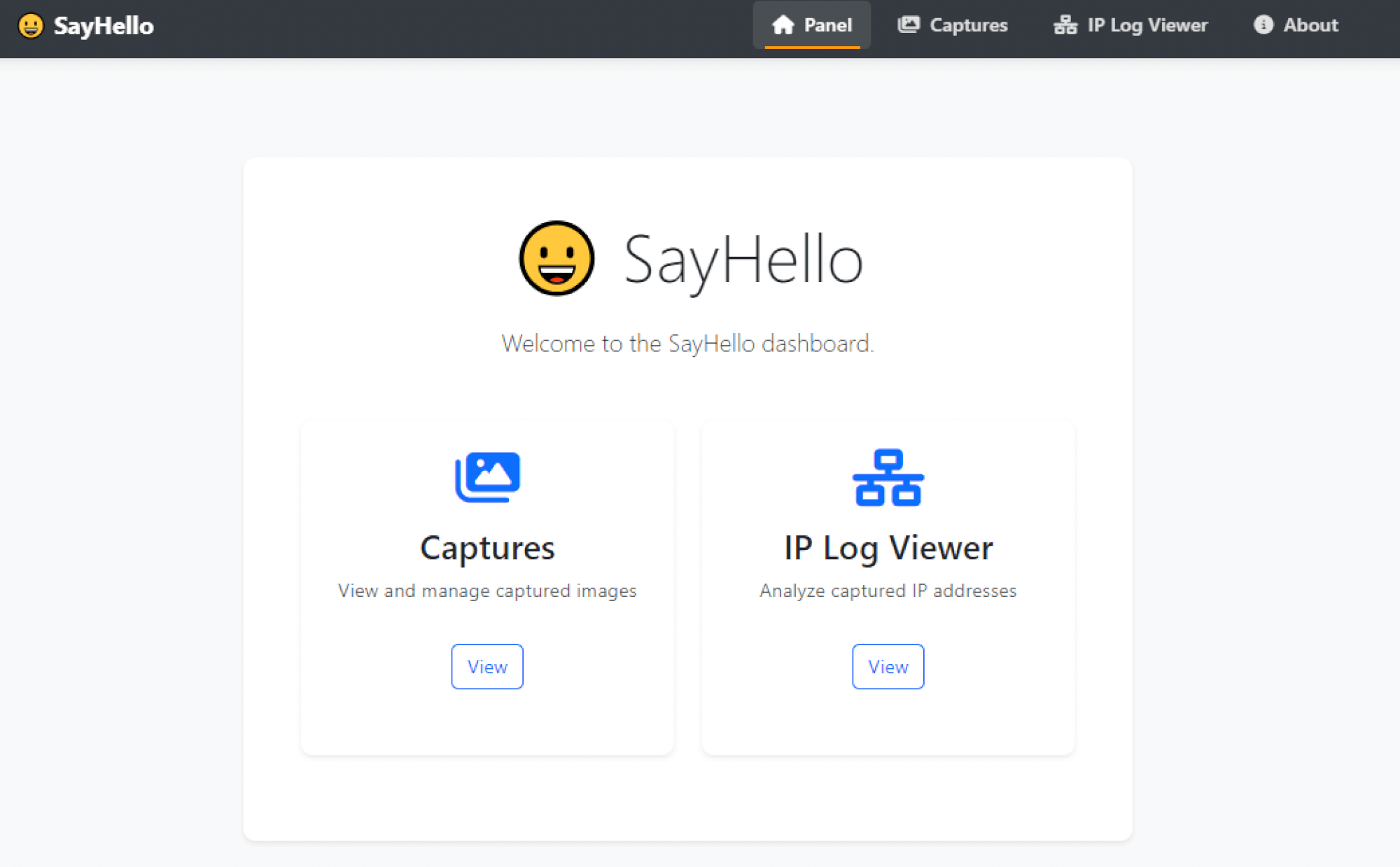Screen dimensions: 1400x867
Task: Click 'View and manage captured images' text
Action: tap(487, 591)
